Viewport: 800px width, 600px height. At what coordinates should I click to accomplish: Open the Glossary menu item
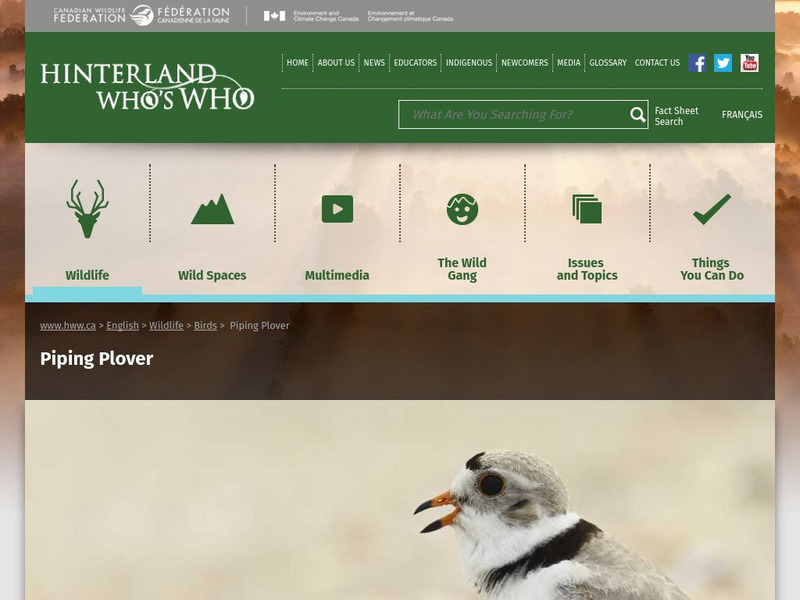click(x=608, y=63)
